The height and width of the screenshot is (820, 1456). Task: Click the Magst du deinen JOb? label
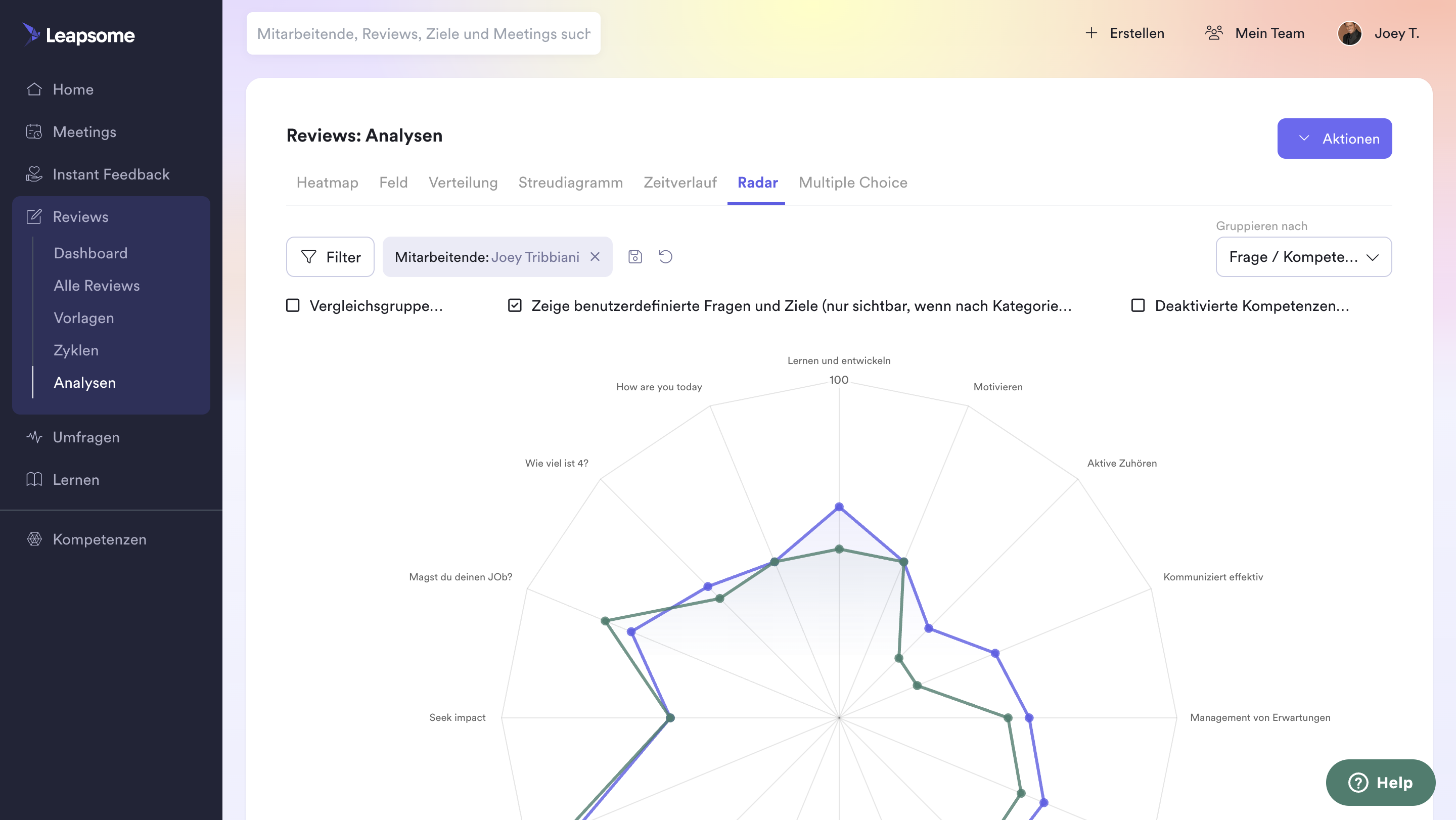[x=460, y=576]
